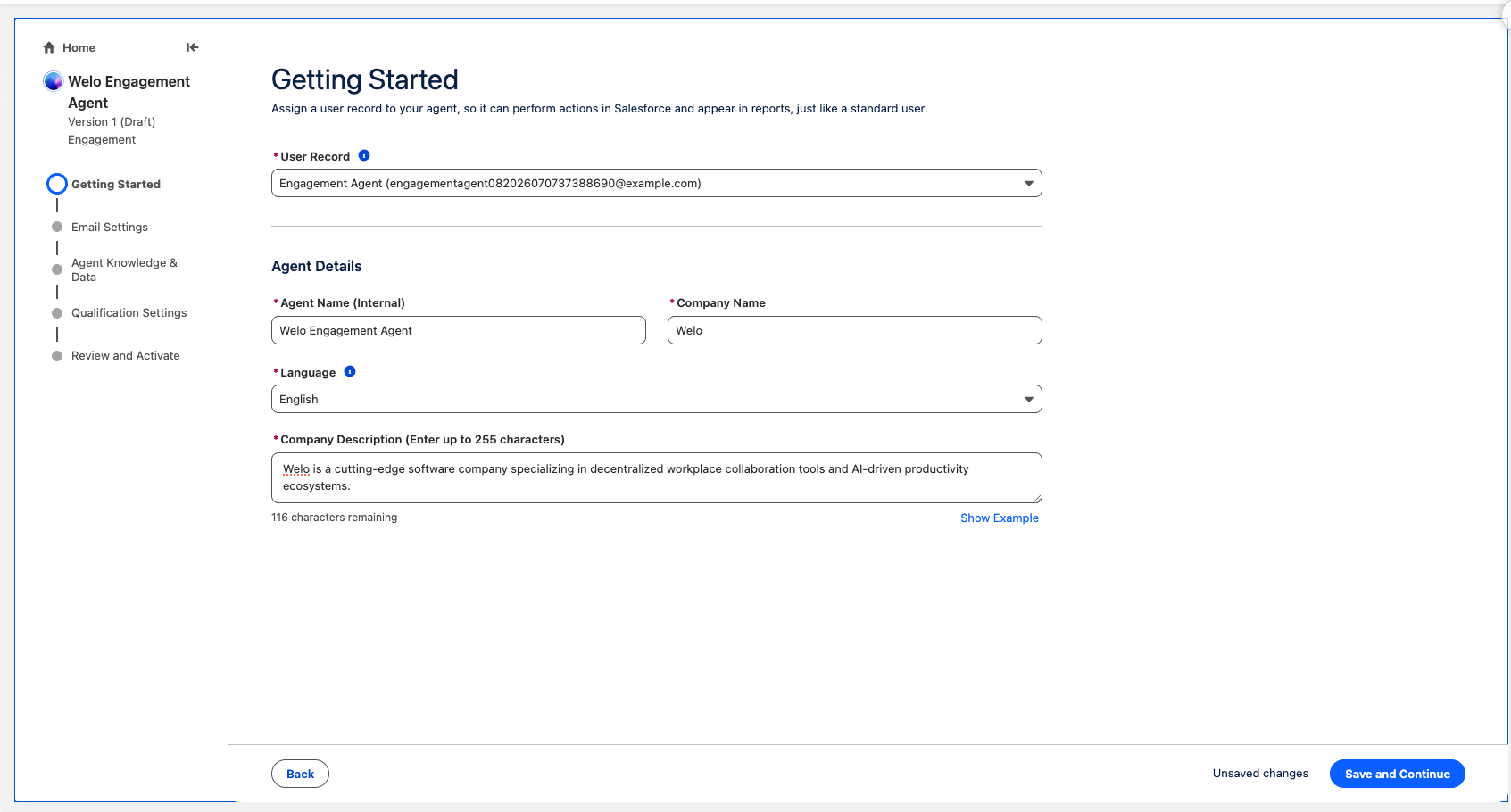Screen dimensions: 1511x812
Task: Go to Agent Knowledge & Data step
Action: [124, 269]
